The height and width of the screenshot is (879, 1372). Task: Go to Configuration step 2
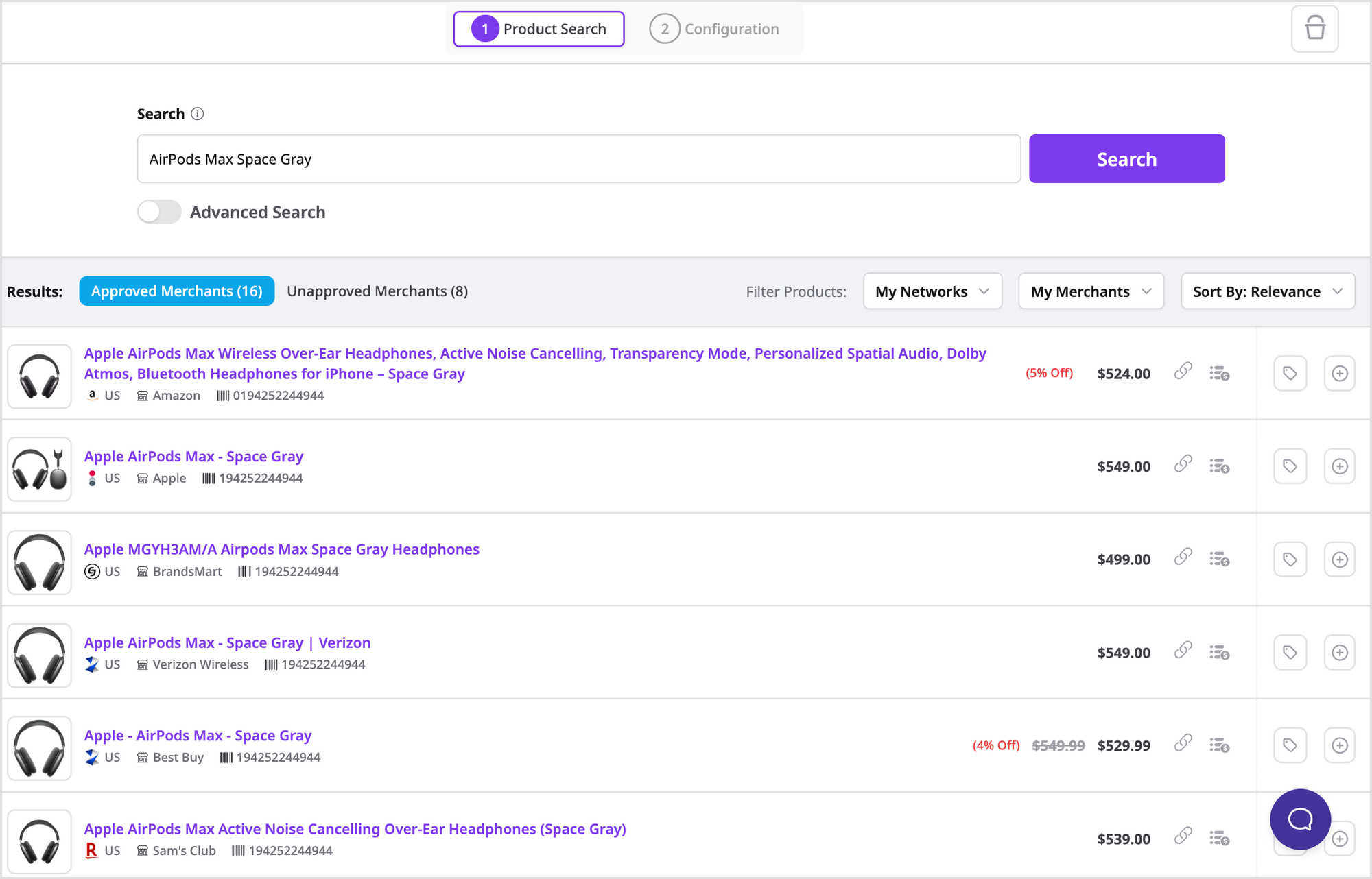pos(715,29)
